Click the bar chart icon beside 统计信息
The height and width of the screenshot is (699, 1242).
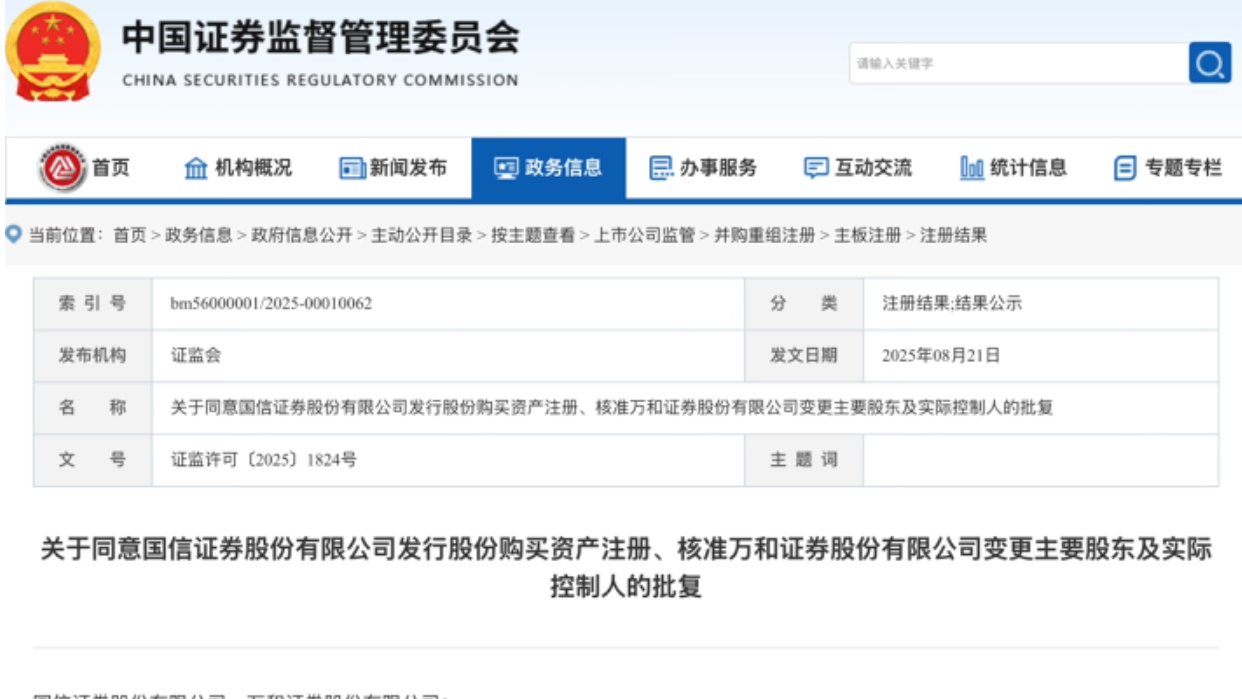point(972,169)
